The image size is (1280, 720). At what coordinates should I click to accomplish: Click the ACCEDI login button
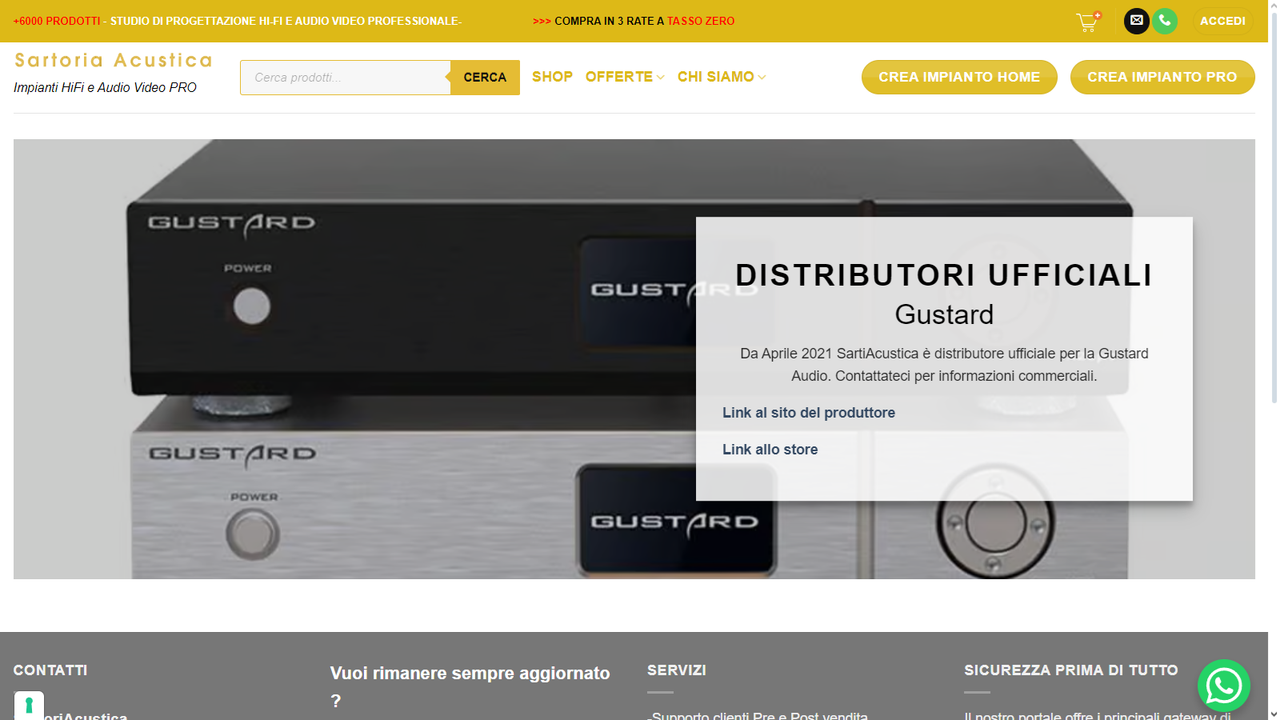pyautogui.click(x=1222, y=21)
